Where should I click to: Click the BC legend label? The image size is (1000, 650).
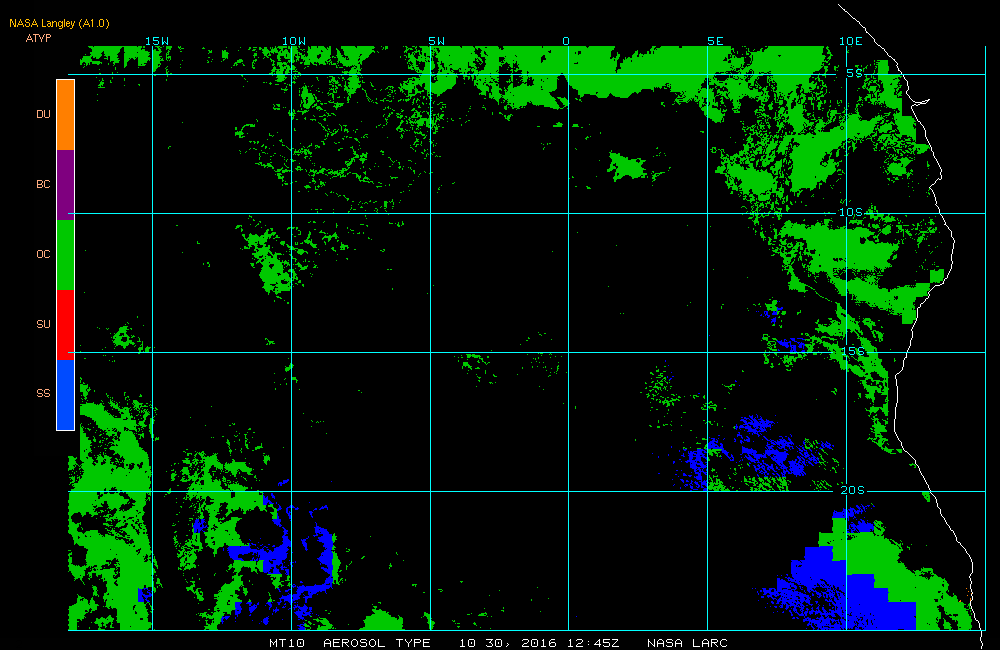43,184
